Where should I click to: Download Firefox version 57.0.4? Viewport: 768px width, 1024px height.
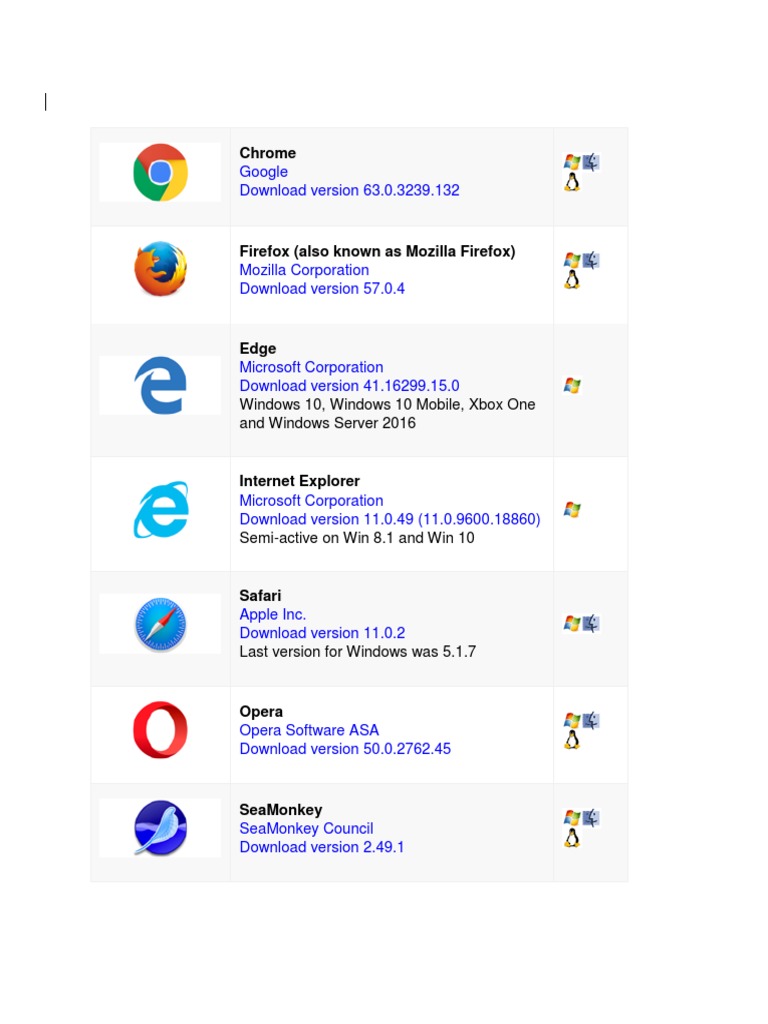[x=322, y=289]
